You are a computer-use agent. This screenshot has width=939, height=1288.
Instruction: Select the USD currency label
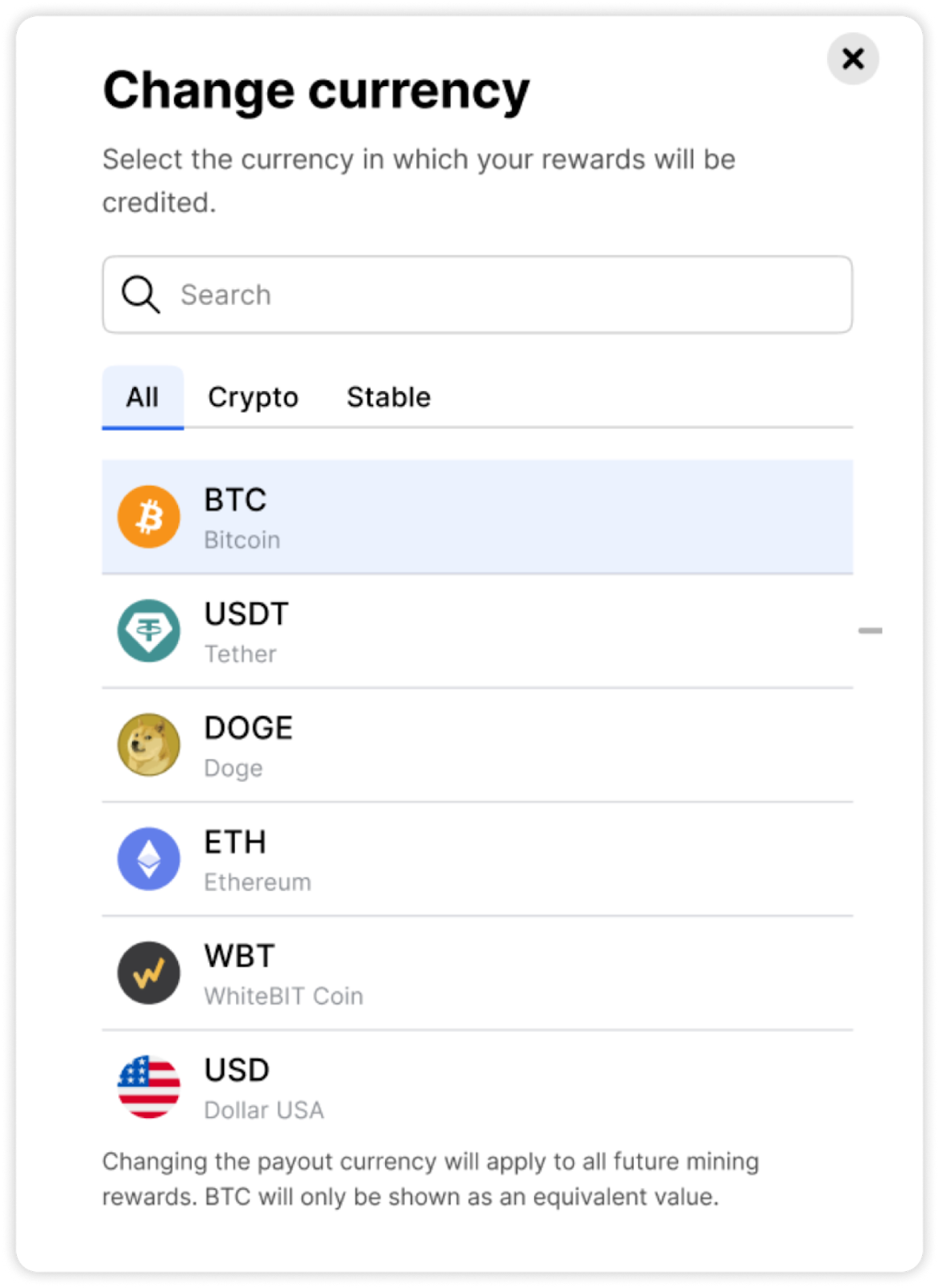[237, 1071]
